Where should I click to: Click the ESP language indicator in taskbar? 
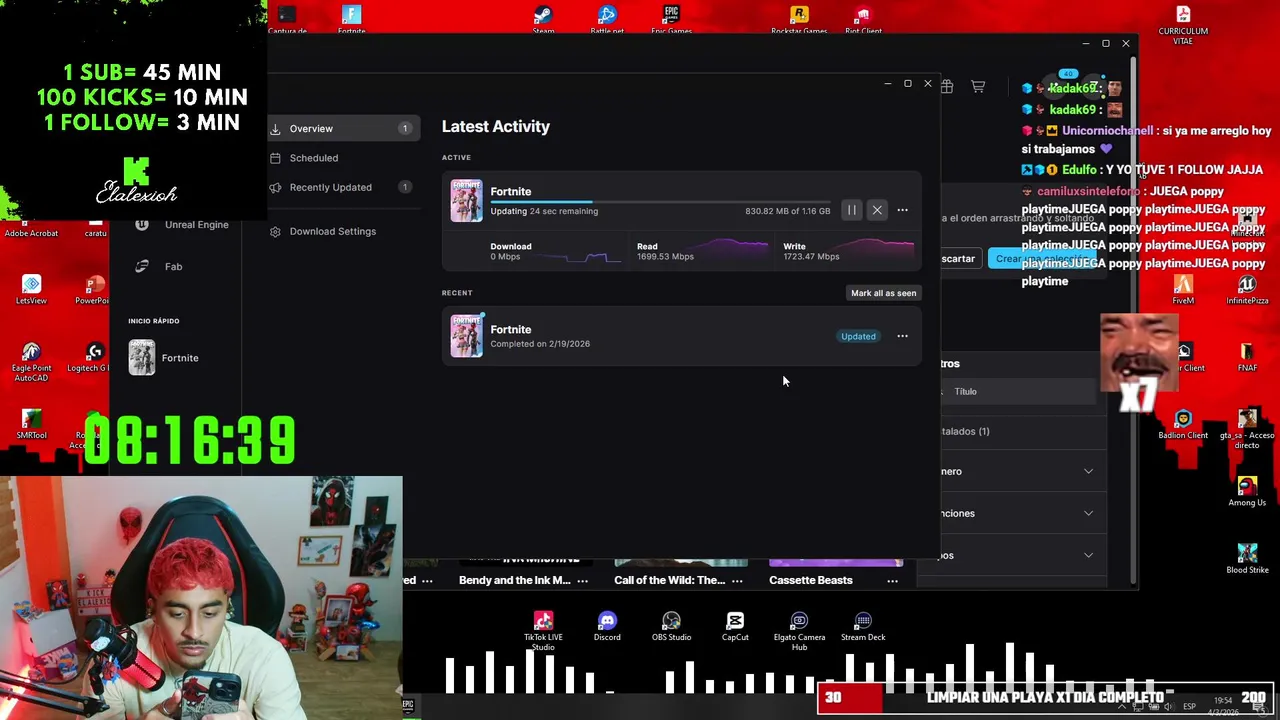point(1189,706)
